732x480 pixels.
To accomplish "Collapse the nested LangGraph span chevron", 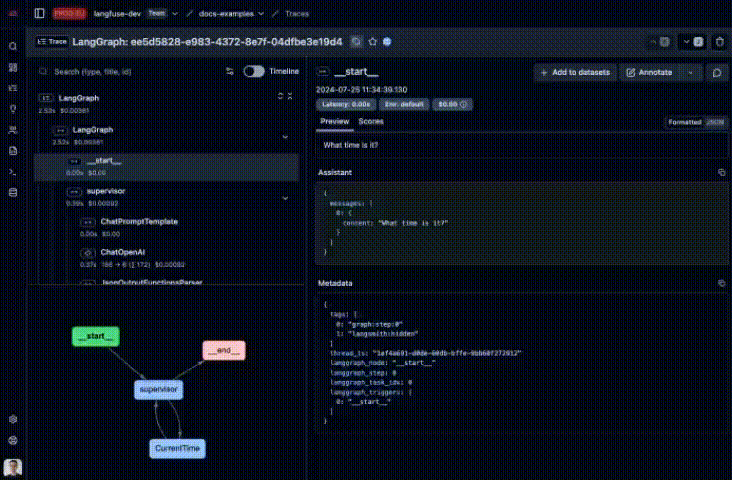I will tap(285, 136).
